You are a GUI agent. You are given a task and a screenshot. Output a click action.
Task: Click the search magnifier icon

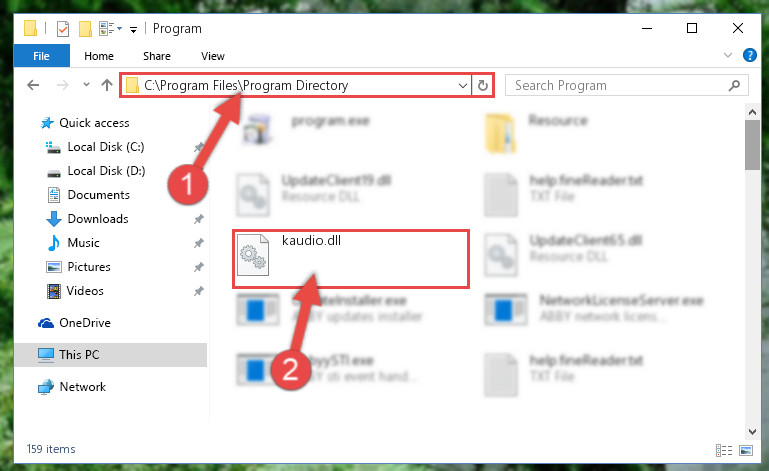(734, 85)
